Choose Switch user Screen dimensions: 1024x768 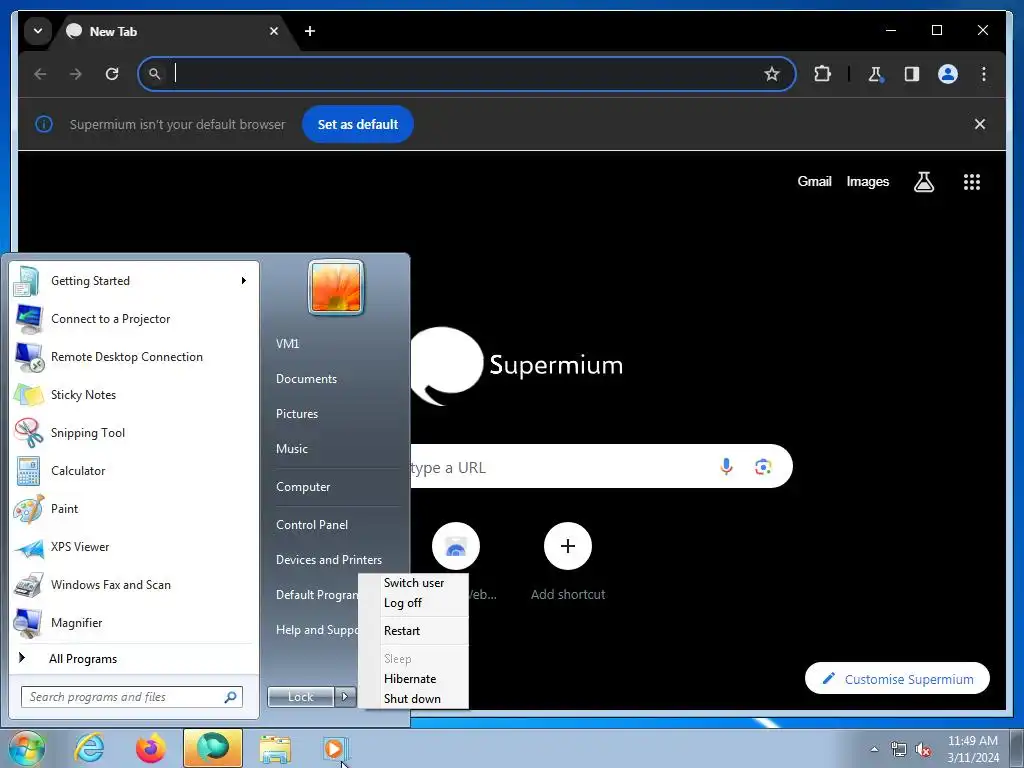[x=414, y=583]
